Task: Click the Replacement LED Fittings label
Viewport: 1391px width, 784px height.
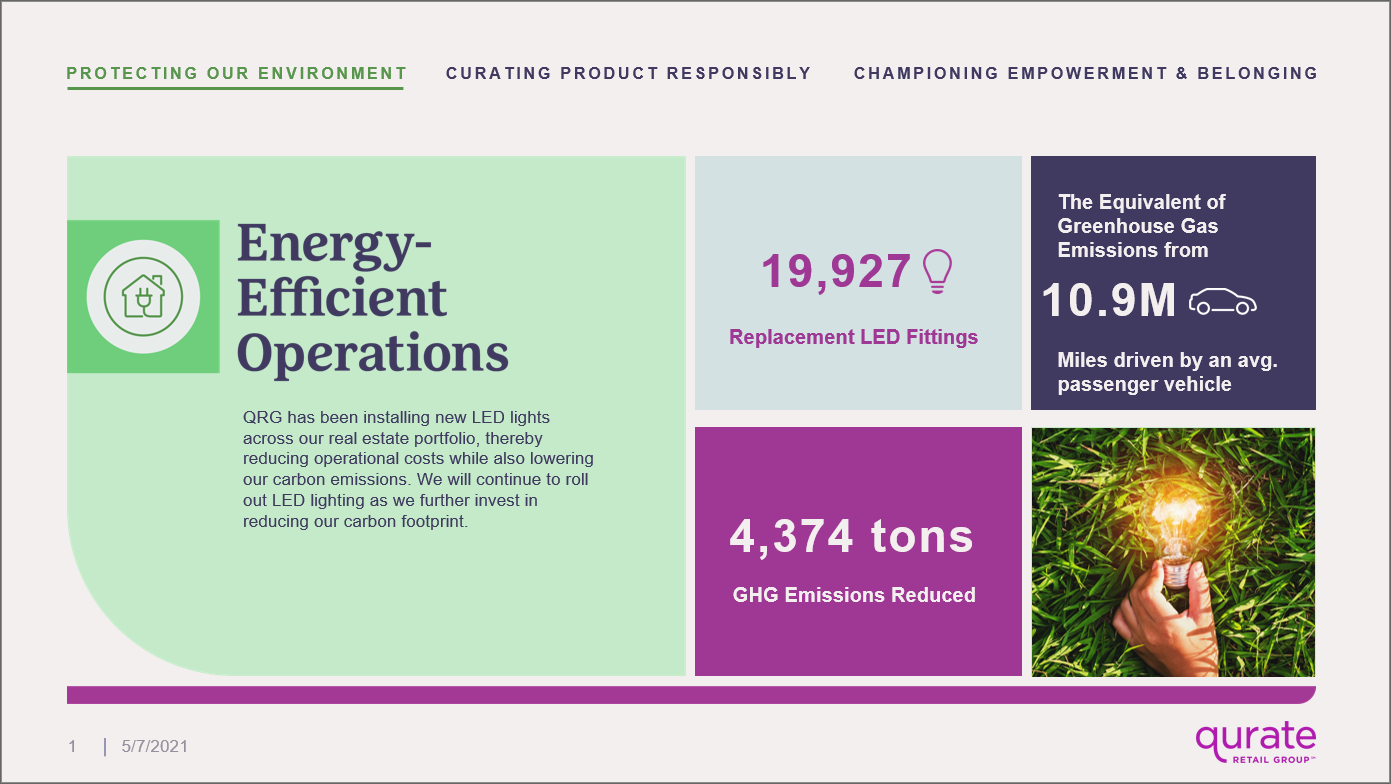Action: coord(853,337)
